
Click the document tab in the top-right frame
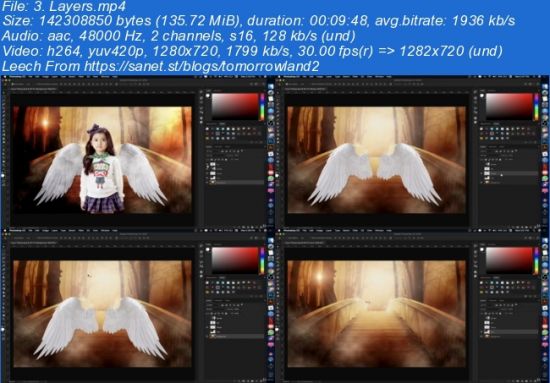pyautogui.click(x=305, y=89)
